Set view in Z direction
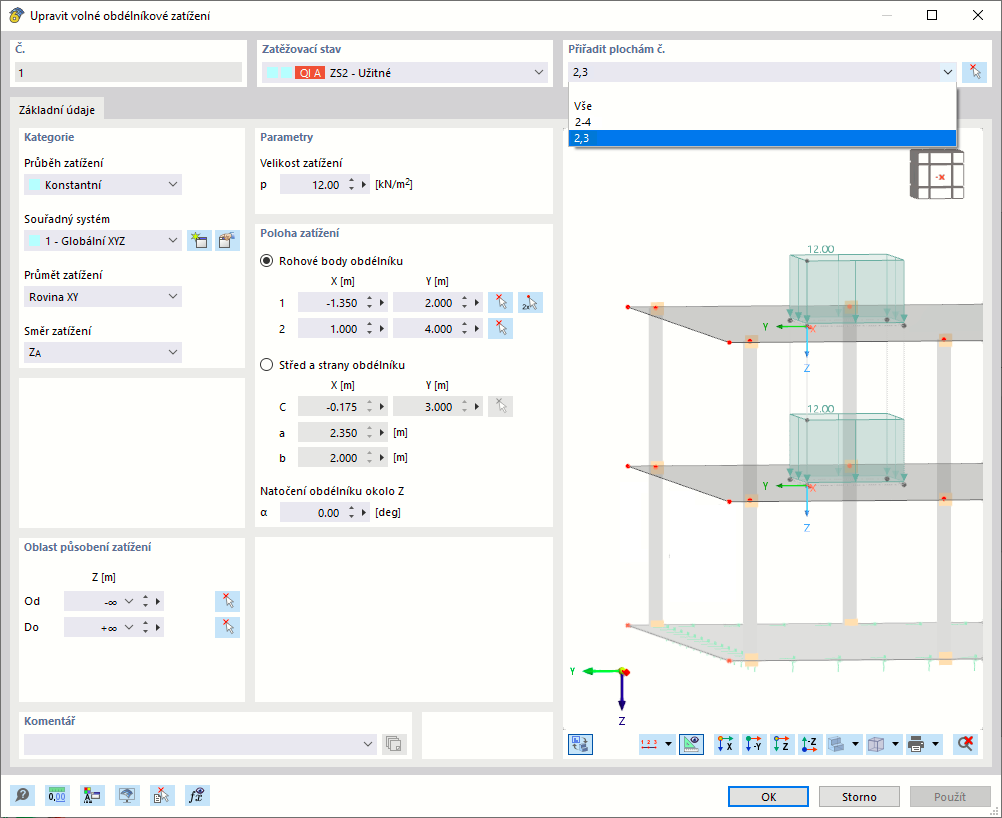The image size is (1002, 818). [782, 744]
